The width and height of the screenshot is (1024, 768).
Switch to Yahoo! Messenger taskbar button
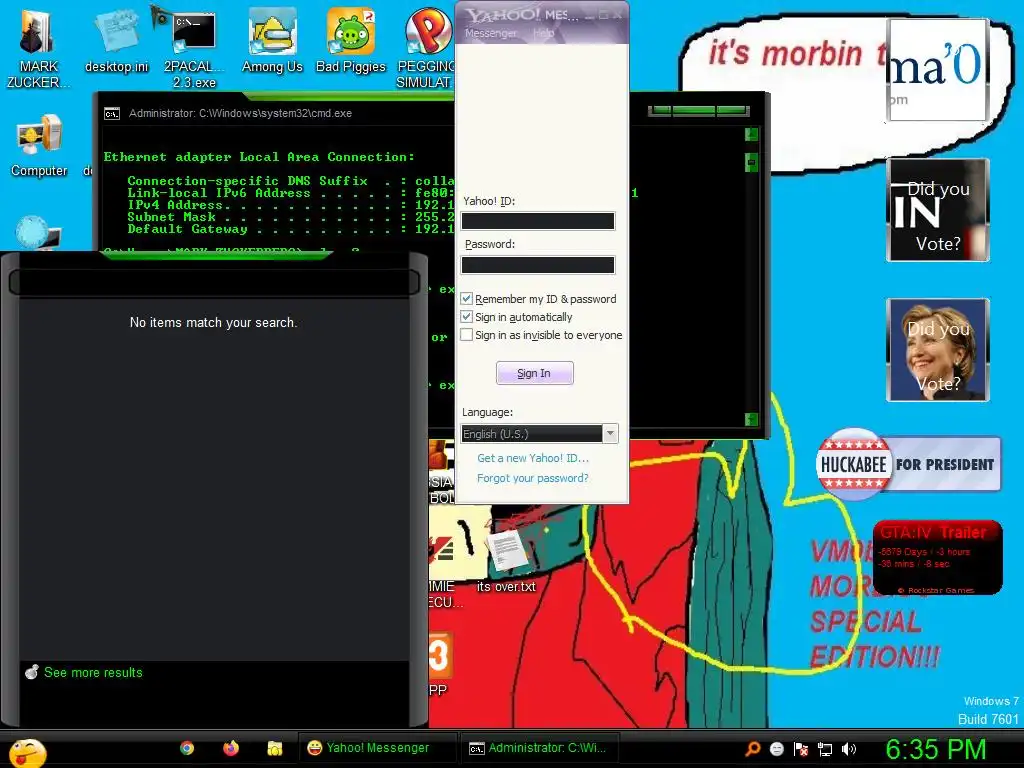pos(376,748)
